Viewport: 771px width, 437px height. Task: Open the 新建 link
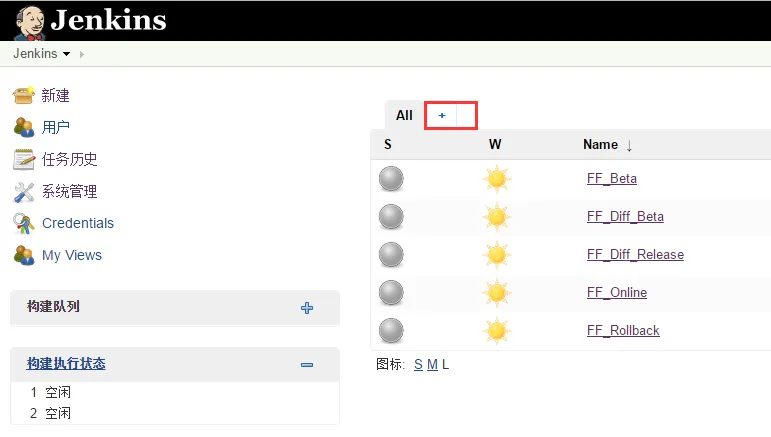coord(55,95)
